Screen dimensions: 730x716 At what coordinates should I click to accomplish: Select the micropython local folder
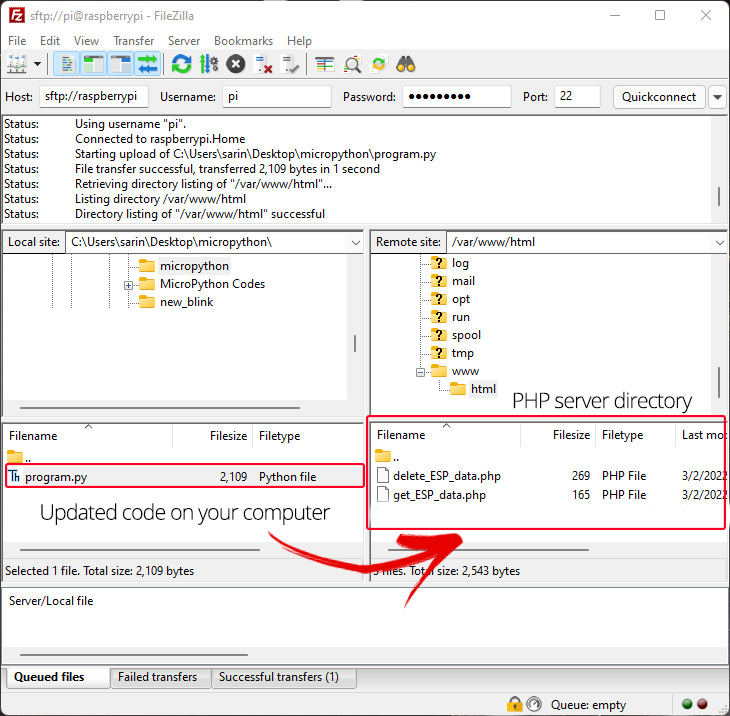194,266
